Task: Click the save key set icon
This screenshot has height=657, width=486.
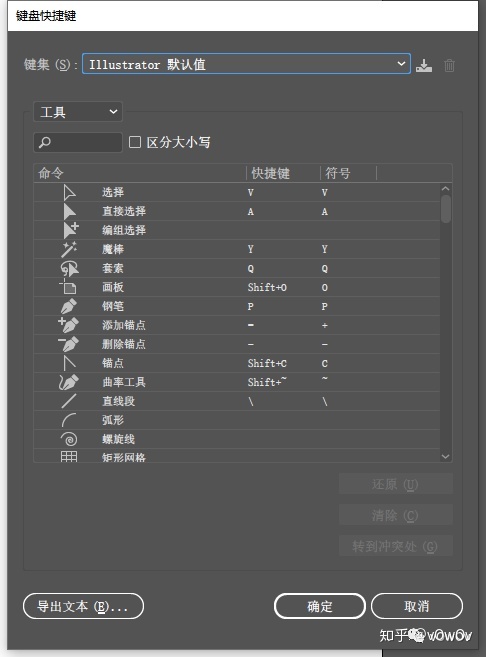Action: tap(424, 65)
